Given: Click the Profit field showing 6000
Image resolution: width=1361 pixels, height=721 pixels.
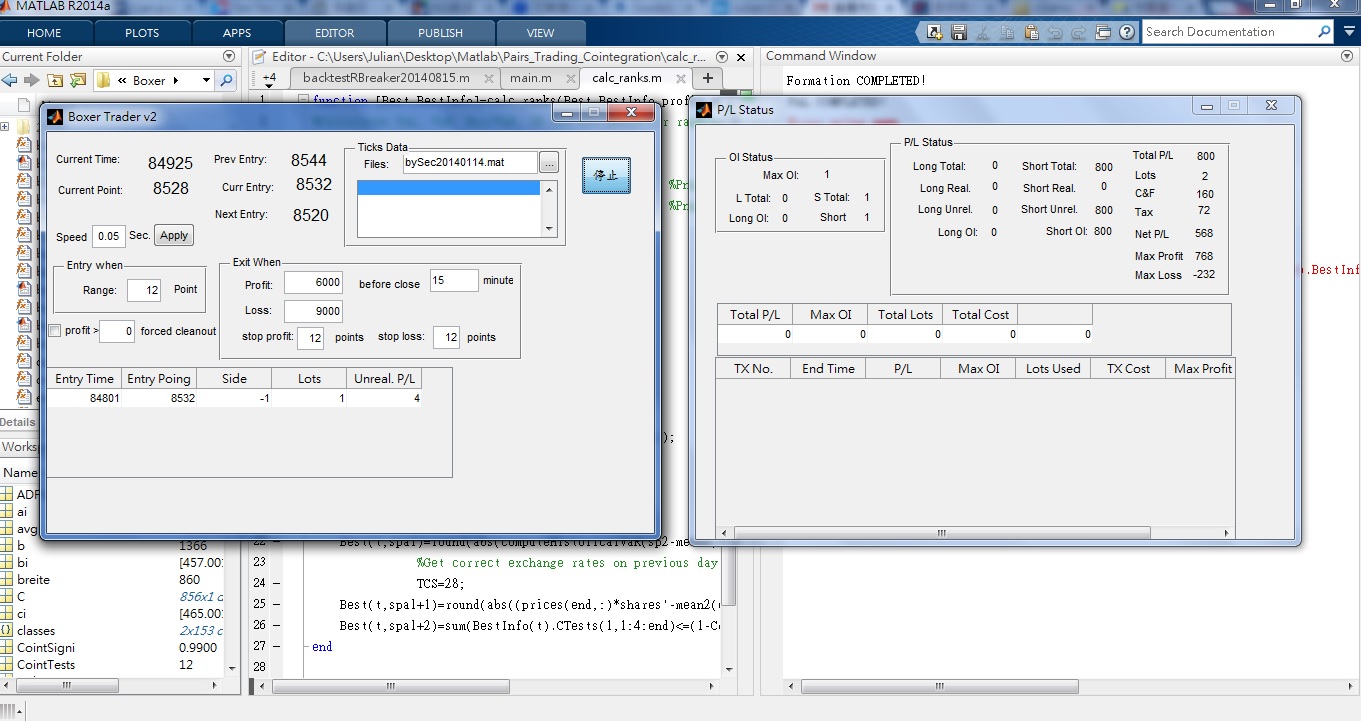Looking at the screenshot, I should 314,283.
